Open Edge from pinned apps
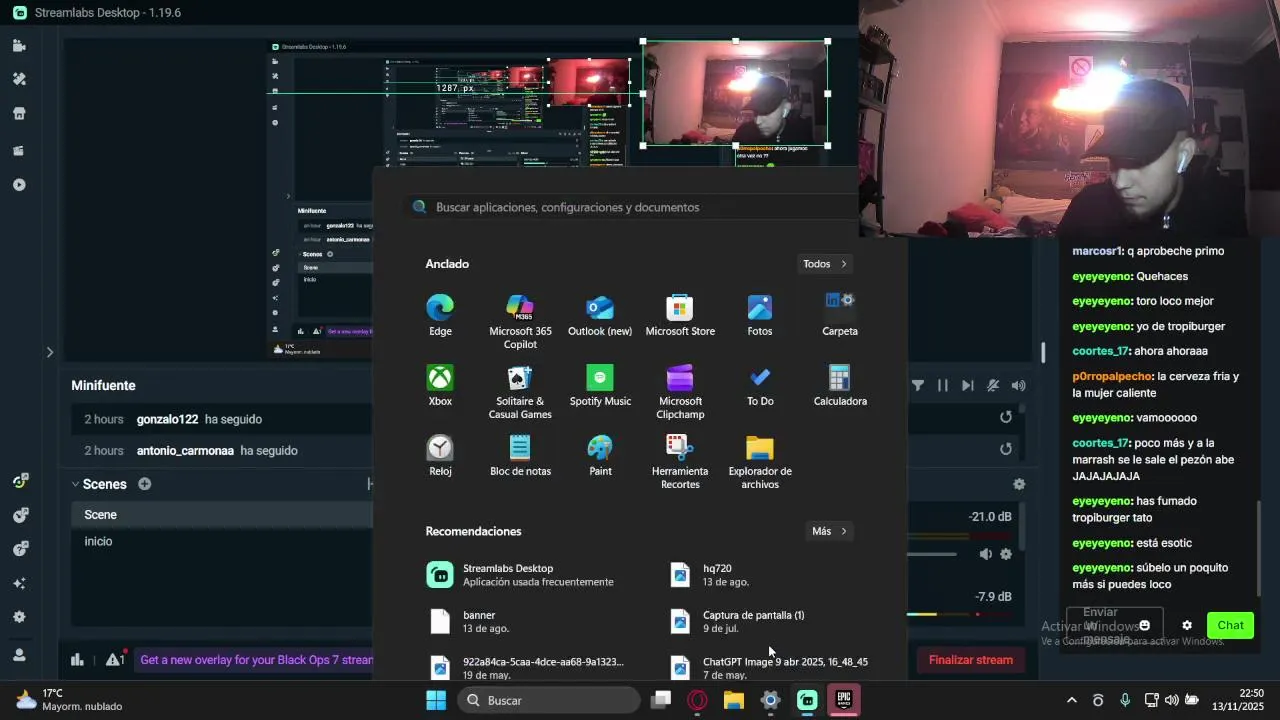 (440, 315)
